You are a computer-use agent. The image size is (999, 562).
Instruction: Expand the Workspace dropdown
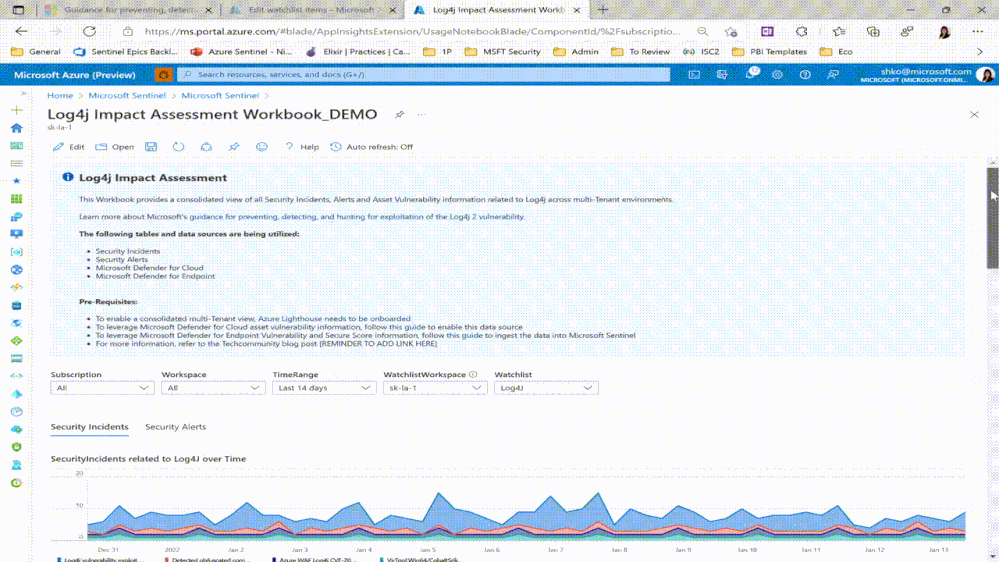(213, 387)
